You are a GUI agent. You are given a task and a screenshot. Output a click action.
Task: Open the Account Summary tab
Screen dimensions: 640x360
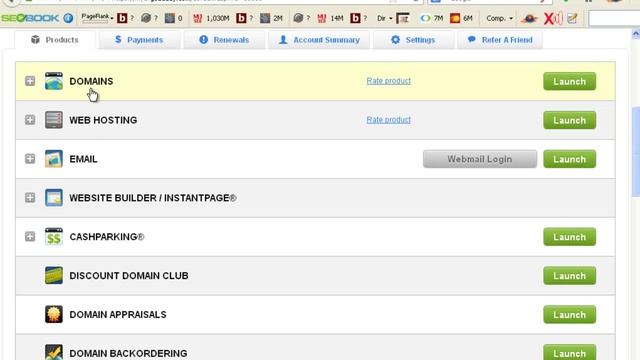[x=319, y=40]
